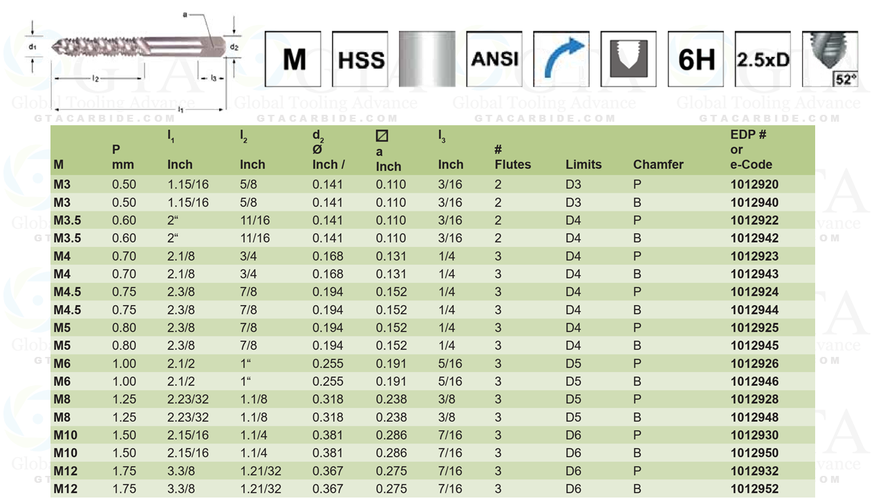Viewport: 885px width, 498px height.
Task: Click the '# Flutes' column header
Action: point(512,157)
